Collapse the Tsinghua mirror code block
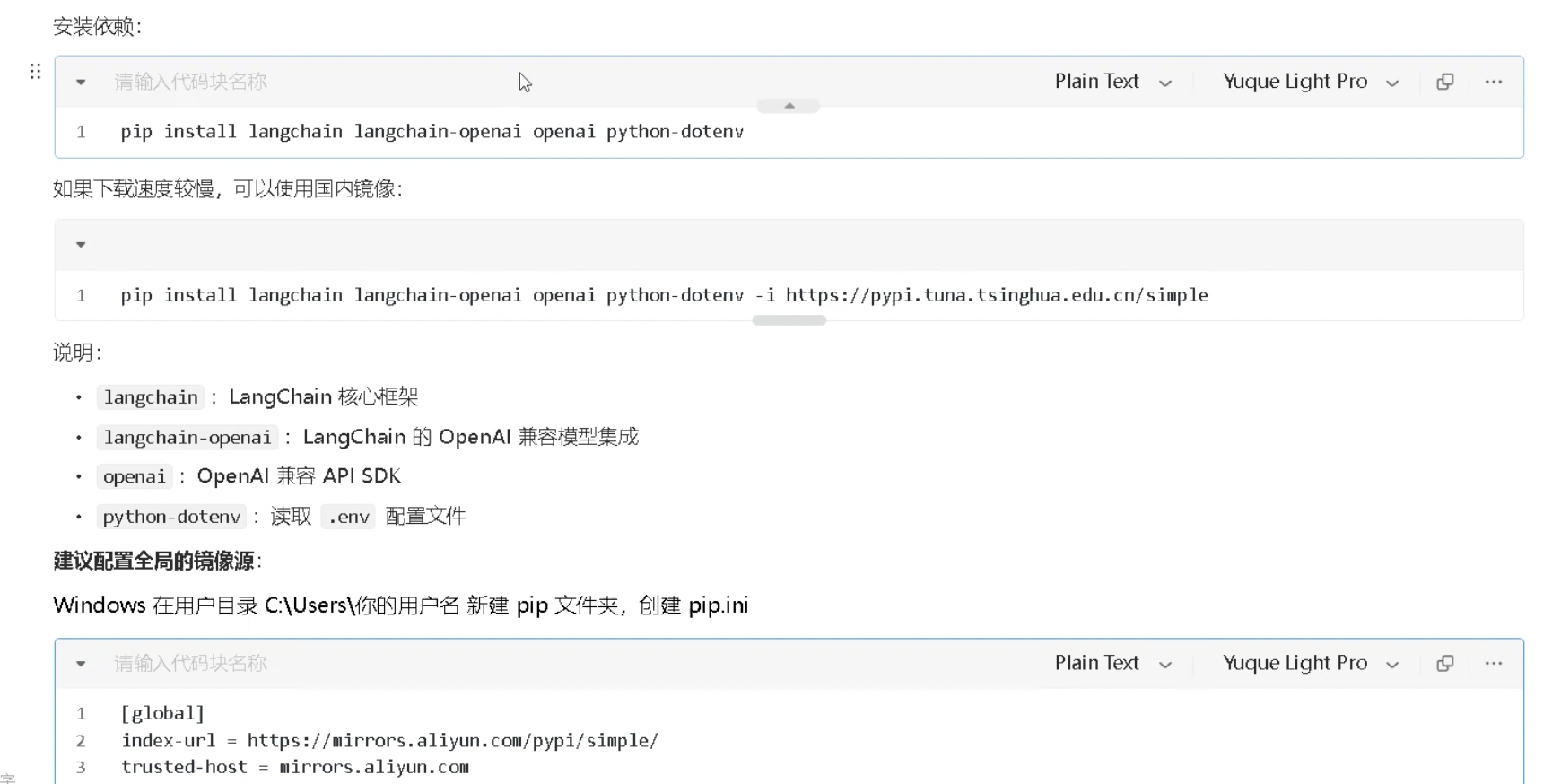 click(81, 245)
